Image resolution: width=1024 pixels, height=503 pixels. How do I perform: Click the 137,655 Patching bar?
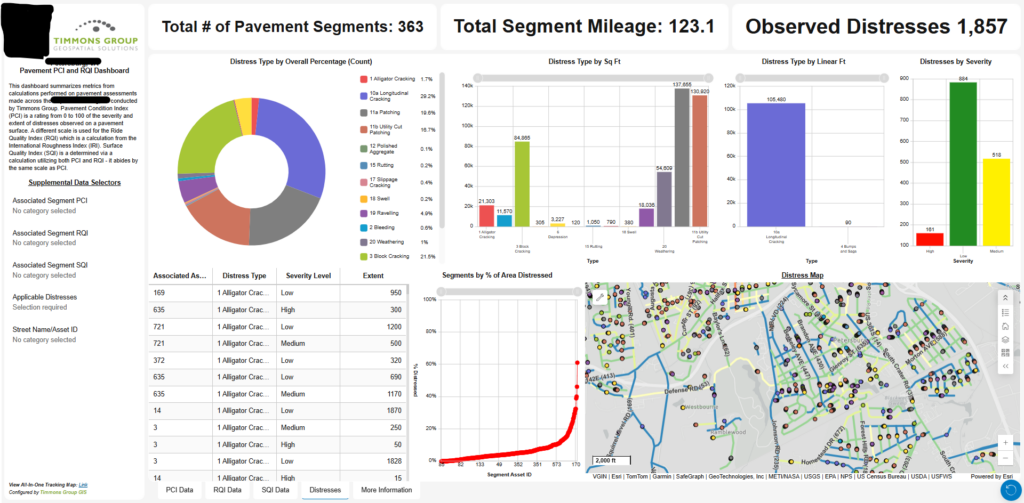tap(682, 157)
